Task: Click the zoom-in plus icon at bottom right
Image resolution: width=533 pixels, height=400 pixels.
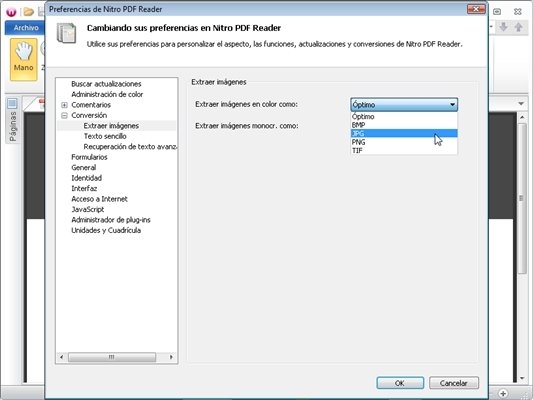Action: pos(503,394)
